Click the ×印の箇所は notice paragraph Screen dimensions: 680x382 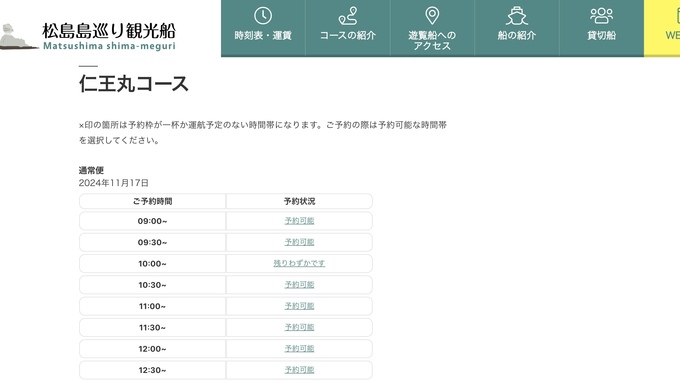(263, 133)
